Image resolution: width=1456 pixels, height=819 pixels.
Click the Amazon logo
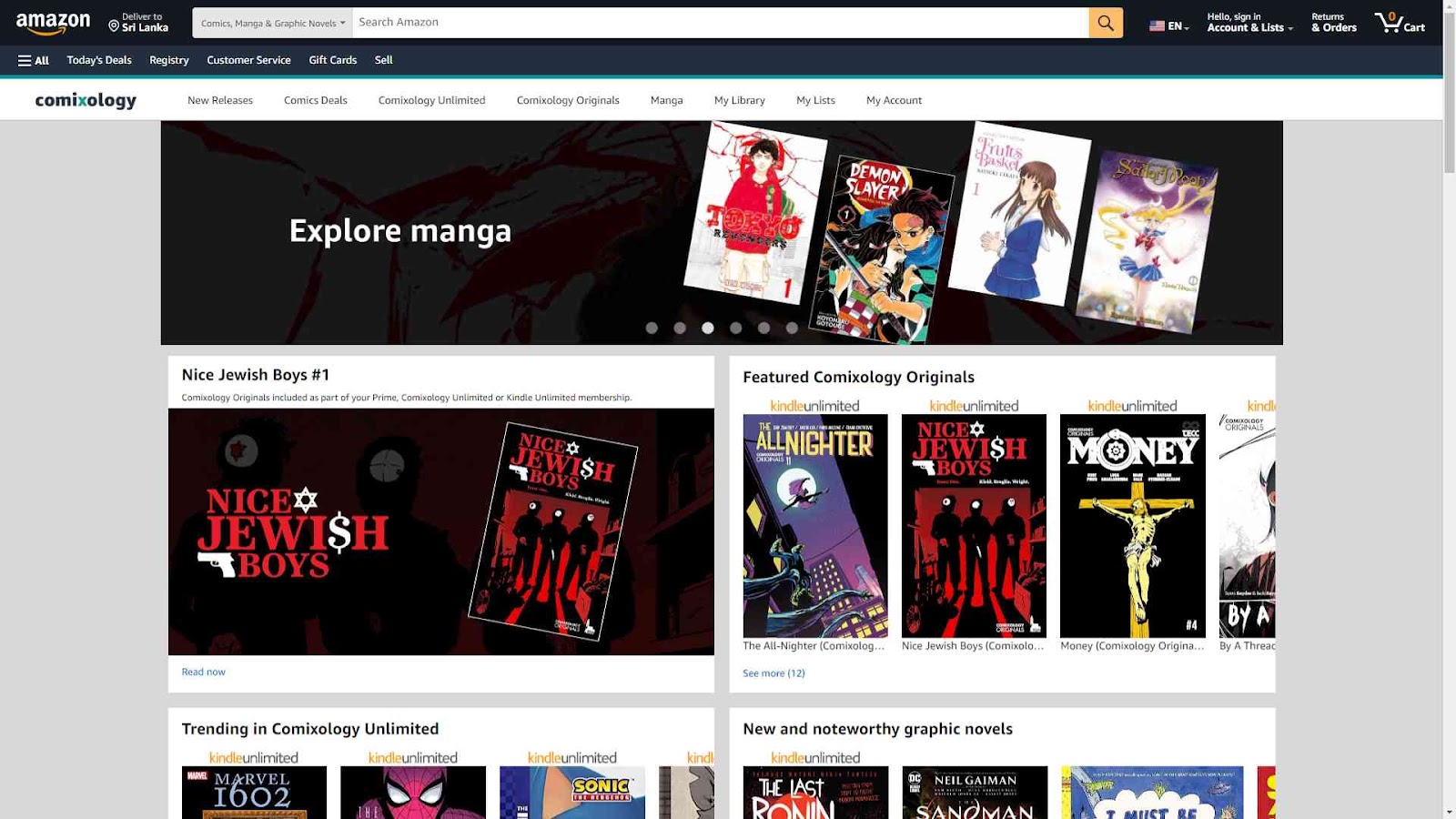53,23
